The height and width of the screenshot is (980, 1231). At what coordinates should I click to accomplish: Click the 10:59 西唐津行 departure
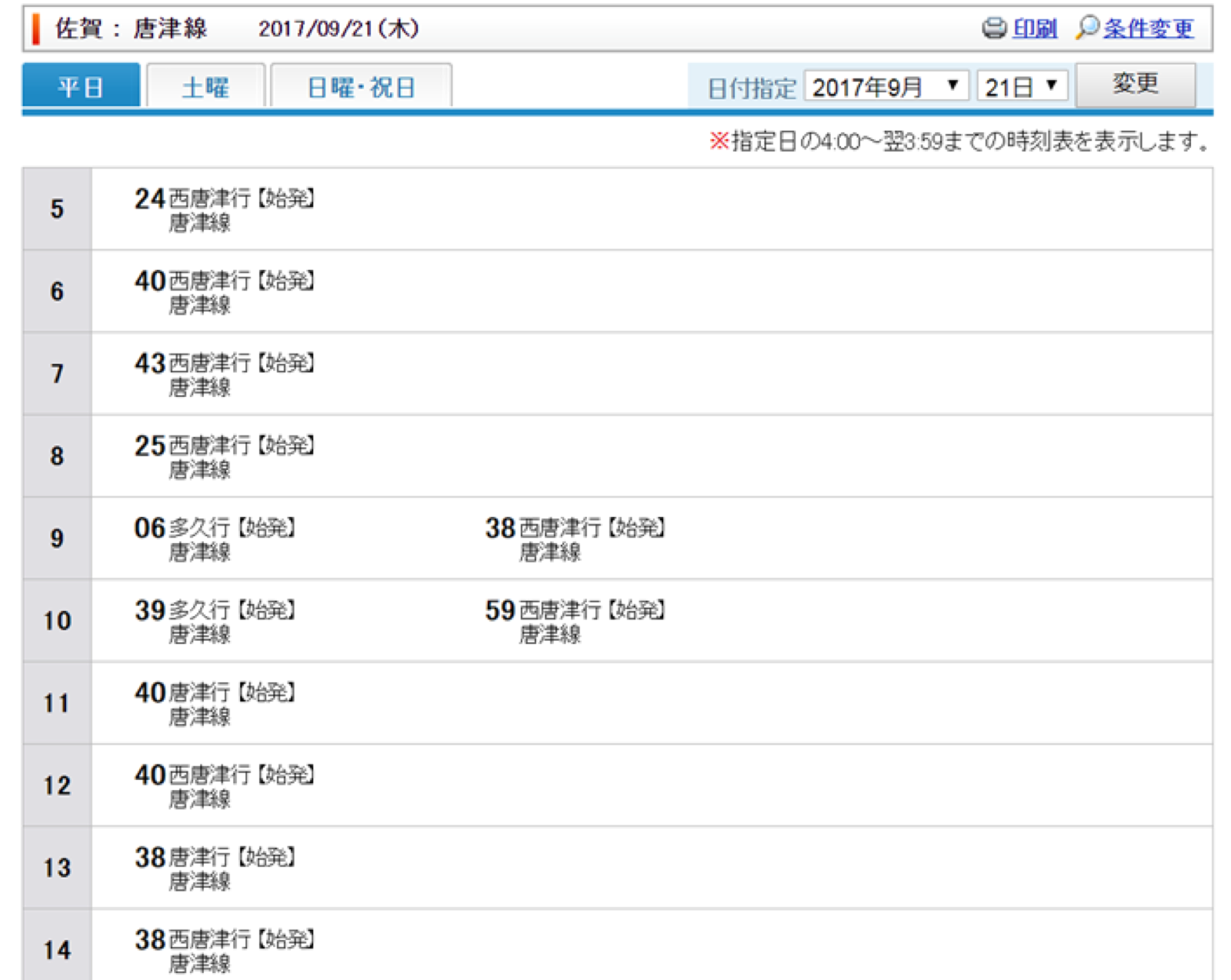point(575,621)
